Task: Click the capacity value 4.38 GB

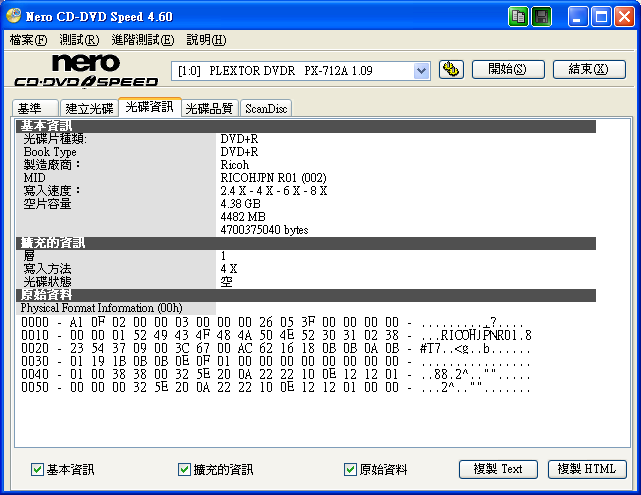Action: pos(240,204)
